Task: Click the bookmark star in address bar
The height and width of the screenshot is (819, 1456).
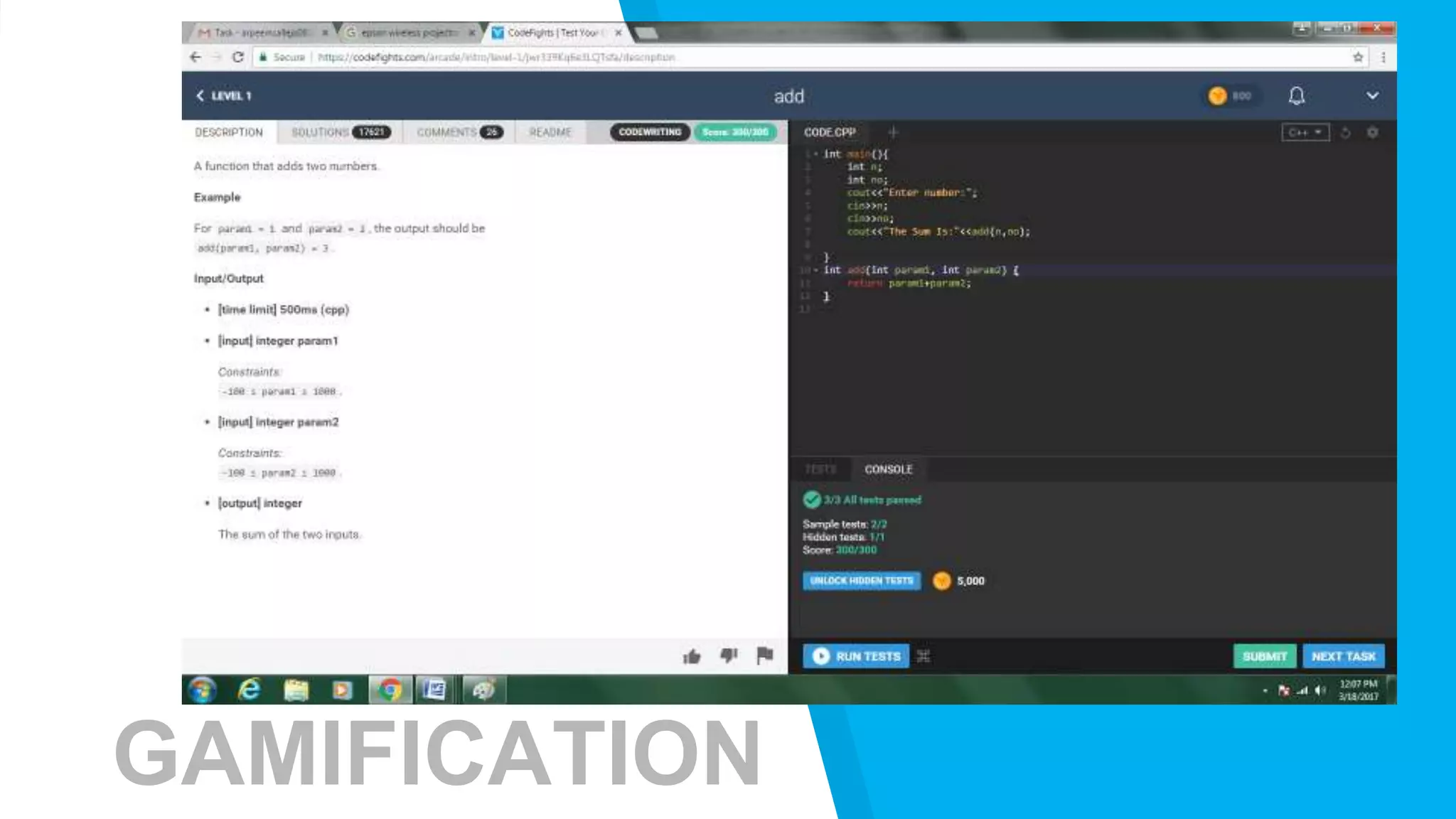Action: 1358,57
